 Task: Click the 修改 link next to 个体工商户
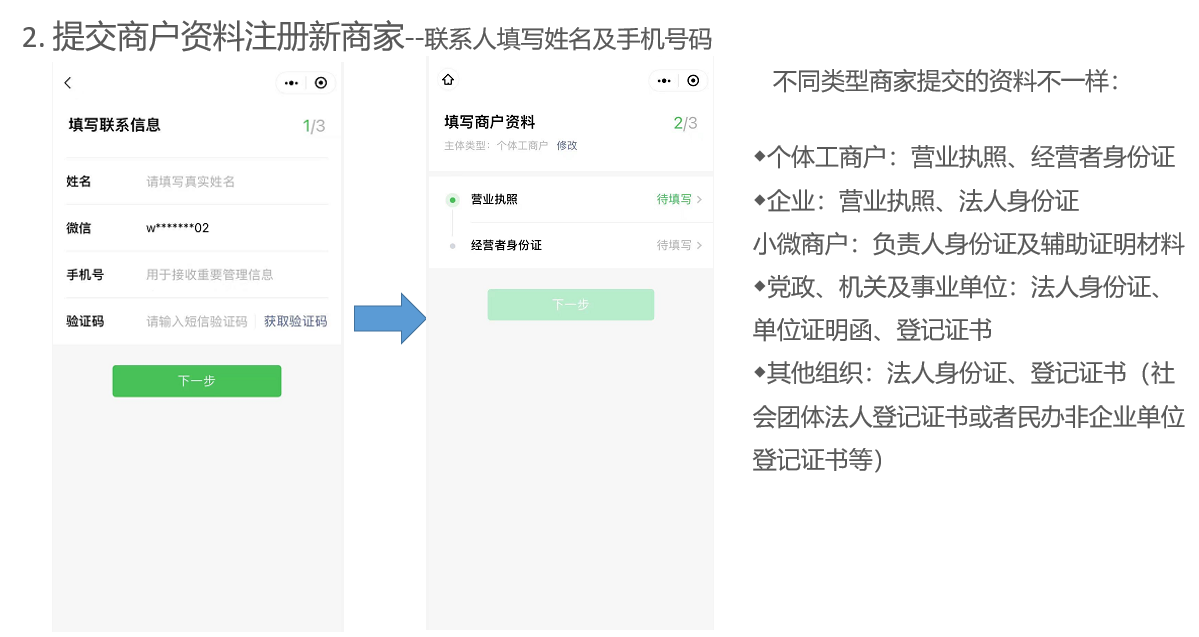[x=567, y=145]
